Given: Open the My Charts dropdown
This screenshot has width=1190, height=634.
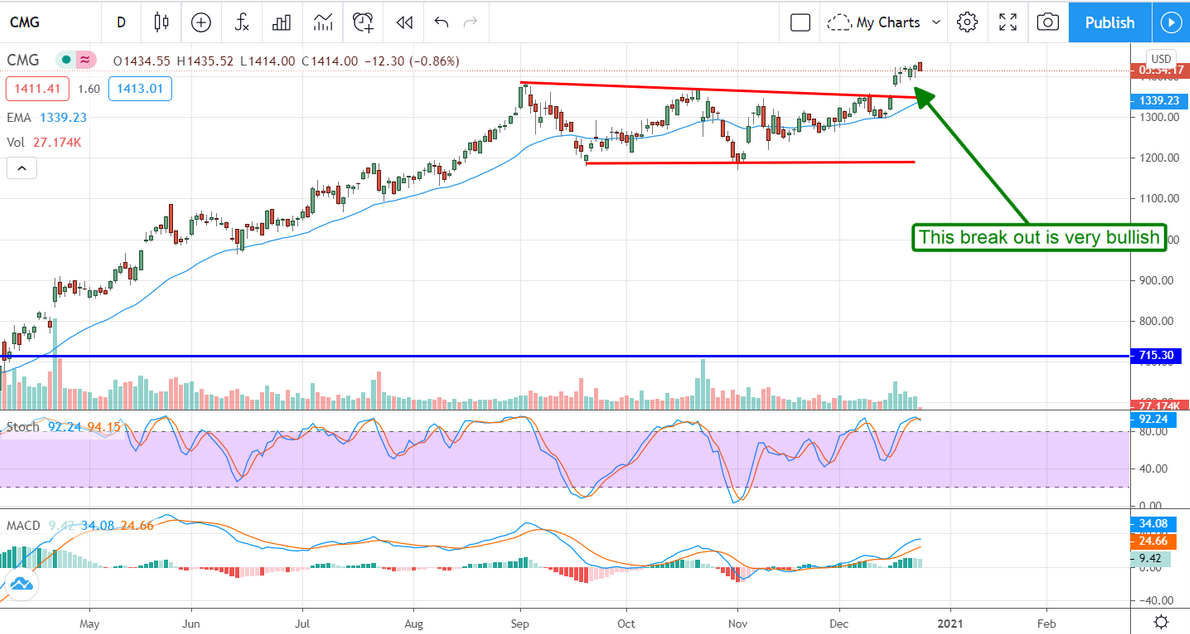Looking at the screenshot, I should pos(883,23).
